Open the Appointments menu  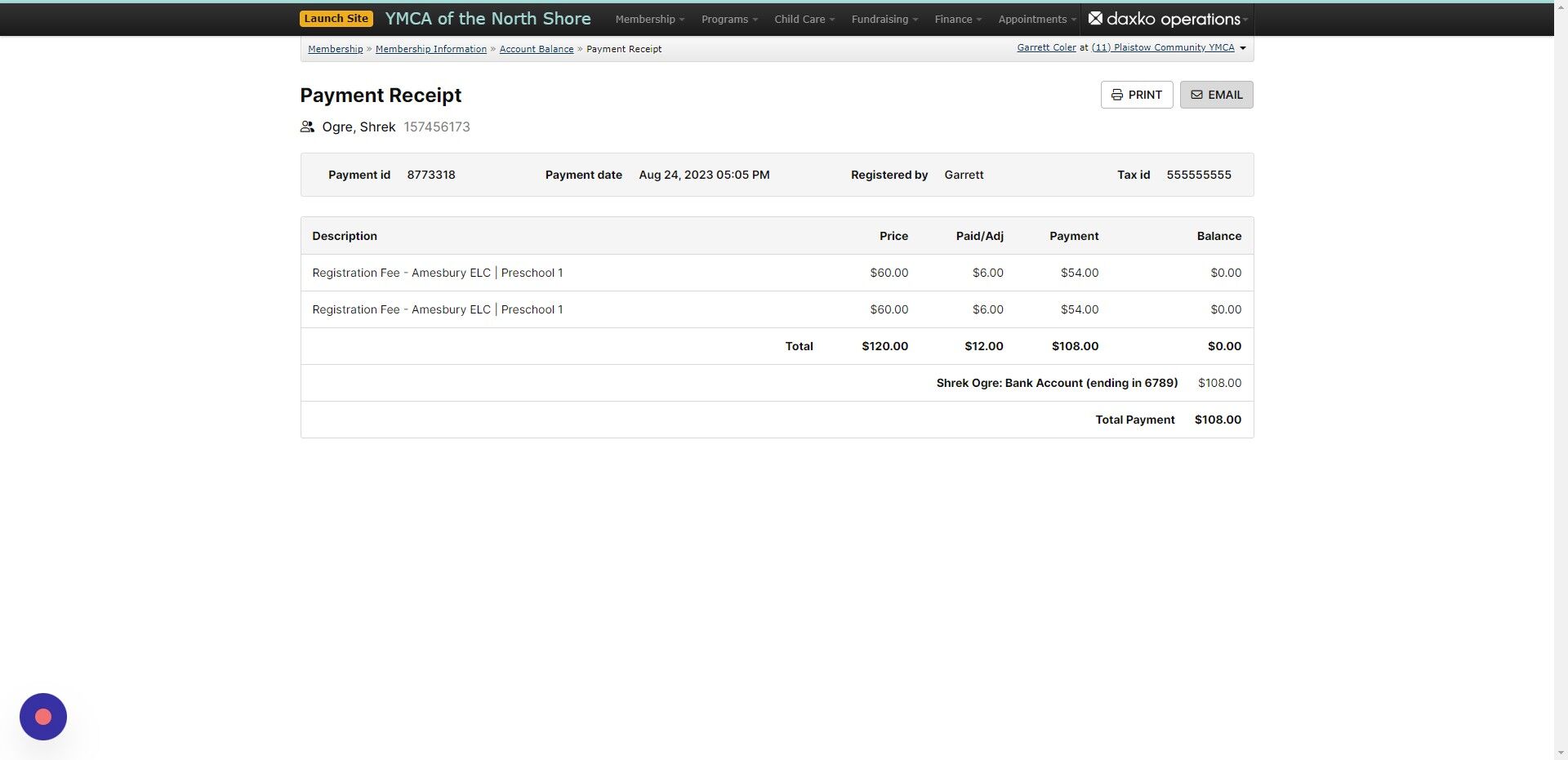point(1037,20)
